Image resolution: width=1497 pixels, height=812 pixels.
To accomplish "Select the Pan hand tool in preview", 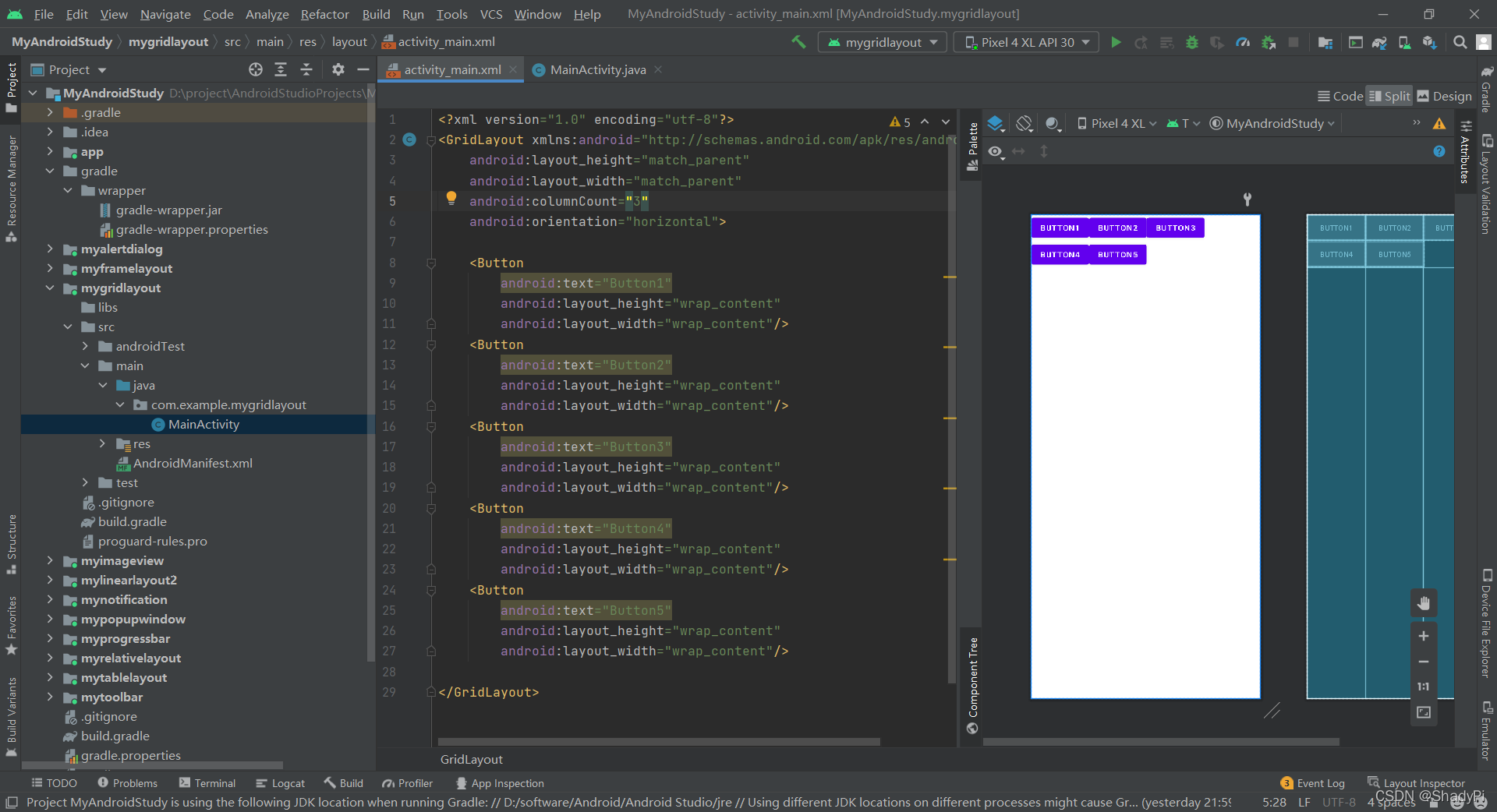I will (x=1424, y=602).
